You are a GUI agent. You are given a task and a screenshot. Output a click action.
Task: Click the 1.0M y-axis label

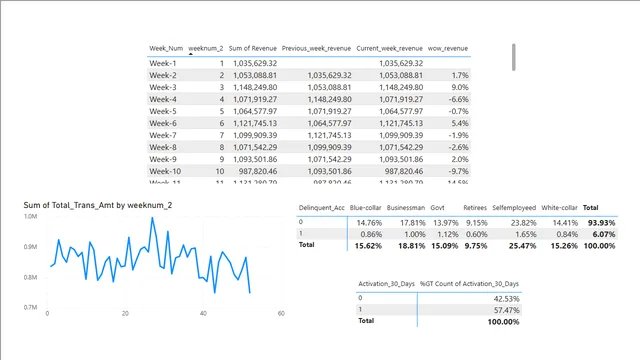click(x=30, y=216)
